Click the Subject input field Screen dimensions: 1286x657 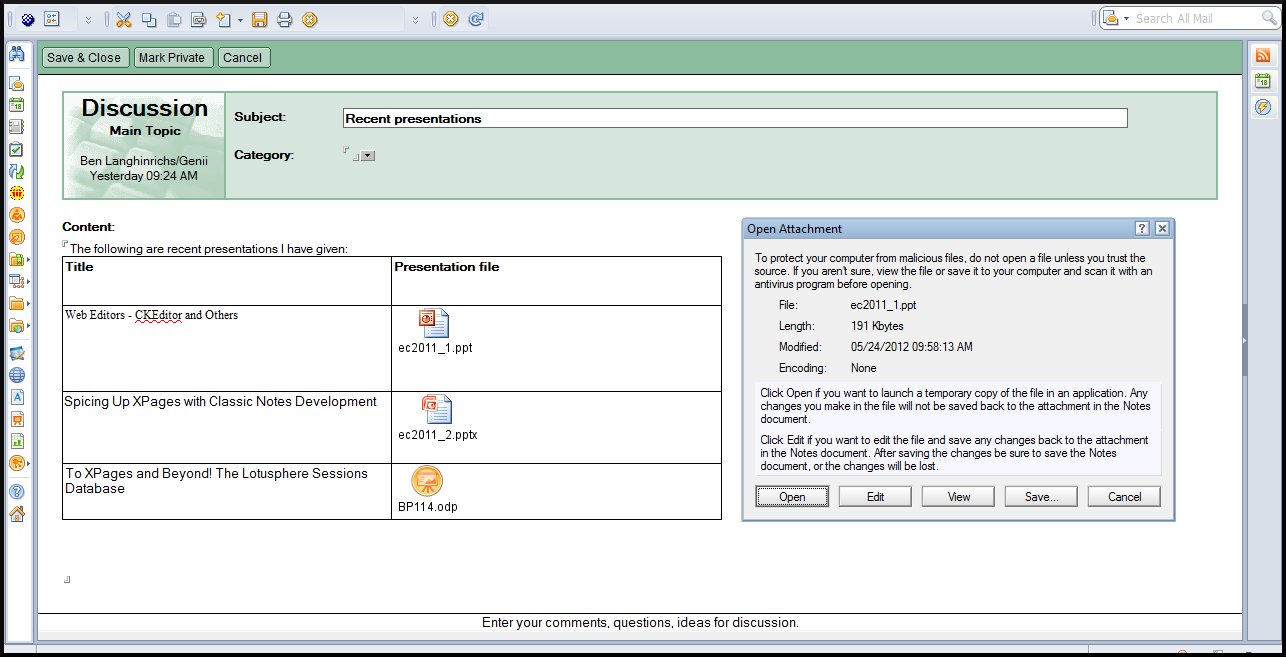[734, 118]
